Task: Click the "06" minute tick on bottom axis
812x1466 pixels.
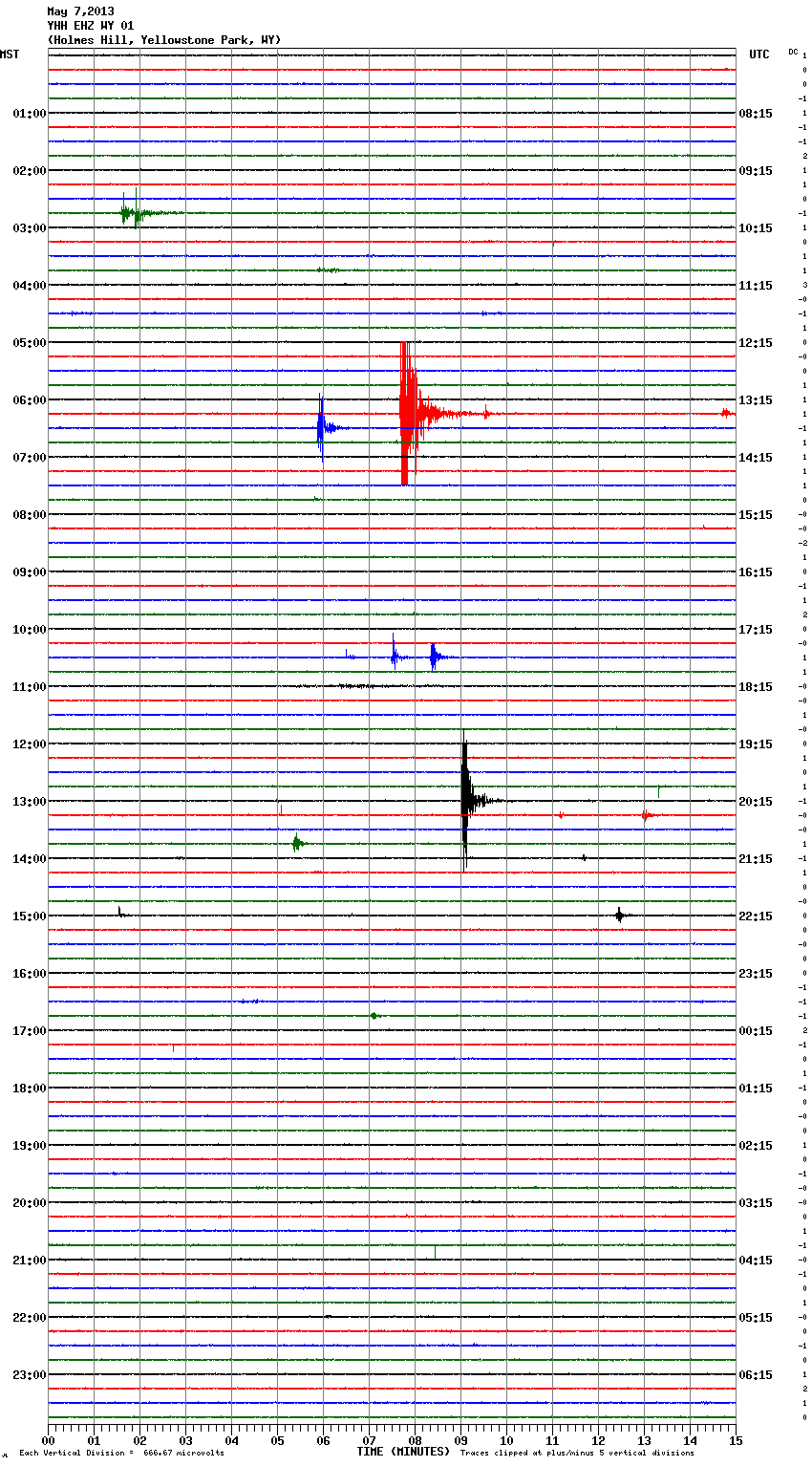Action: [x=323, y=1440]
